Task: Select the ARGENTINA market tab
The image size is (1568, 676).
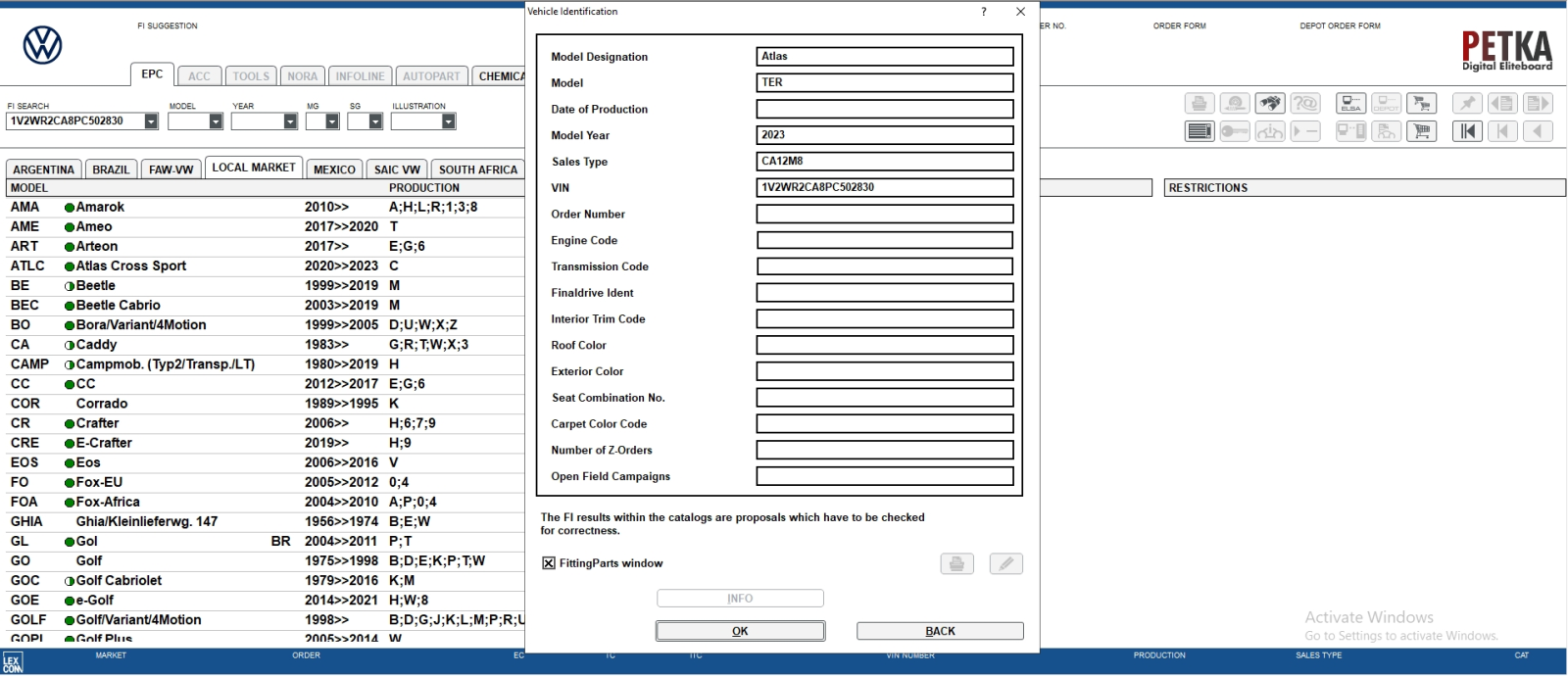Action: (44, 169)
